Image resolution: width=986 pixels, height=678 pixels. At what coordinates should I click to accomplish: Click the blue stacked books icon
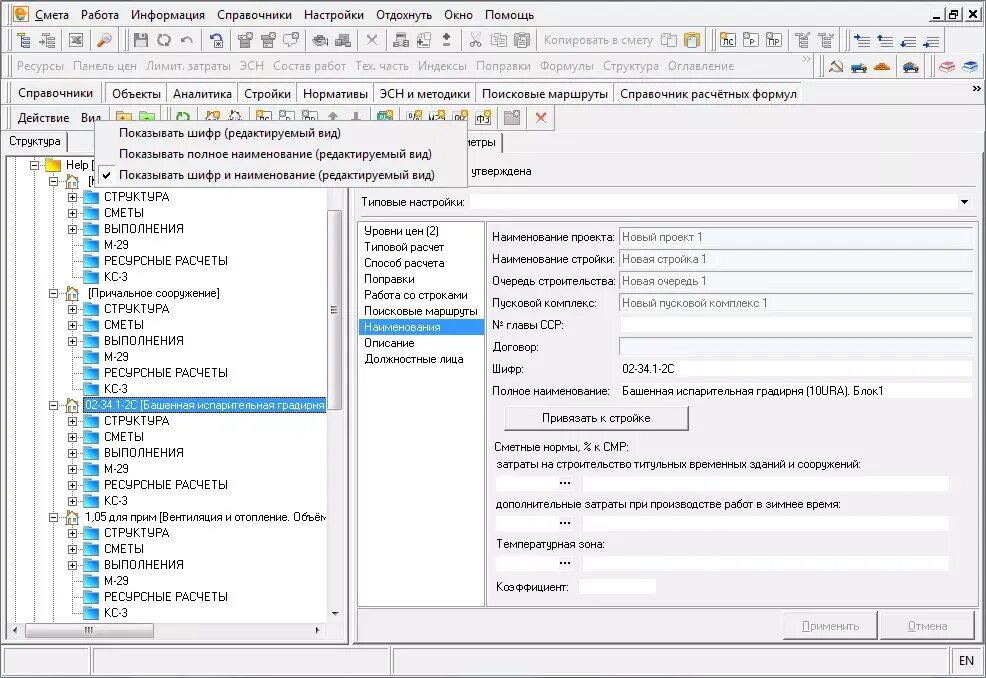[970, 66]
